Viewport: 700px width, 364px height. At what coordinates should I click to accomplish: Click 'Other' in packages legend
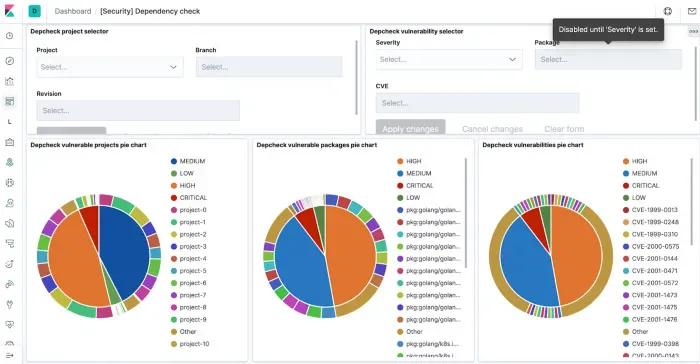click(414, 332)
